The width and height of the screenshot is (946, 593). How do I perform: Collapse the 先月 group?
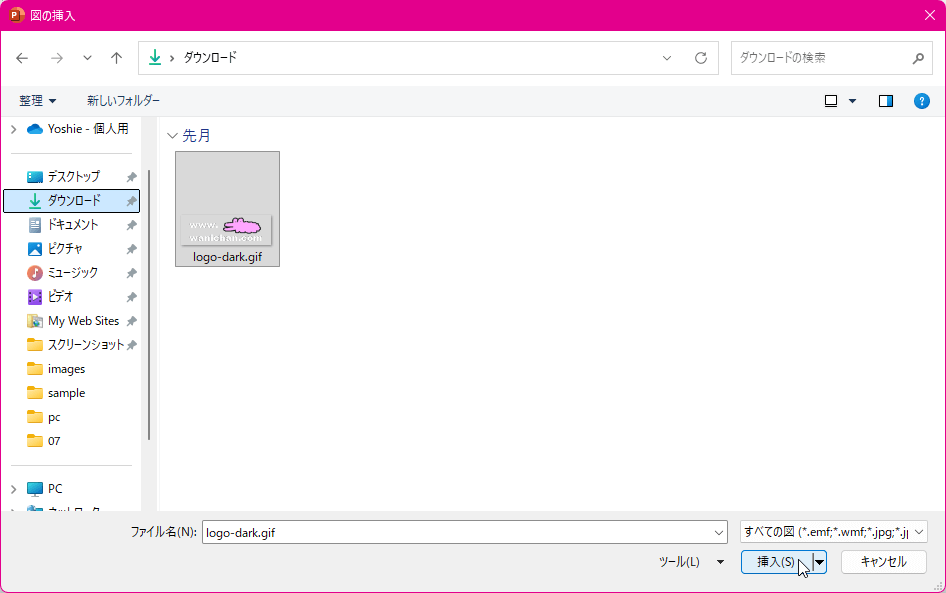click(x=172, y=136)
